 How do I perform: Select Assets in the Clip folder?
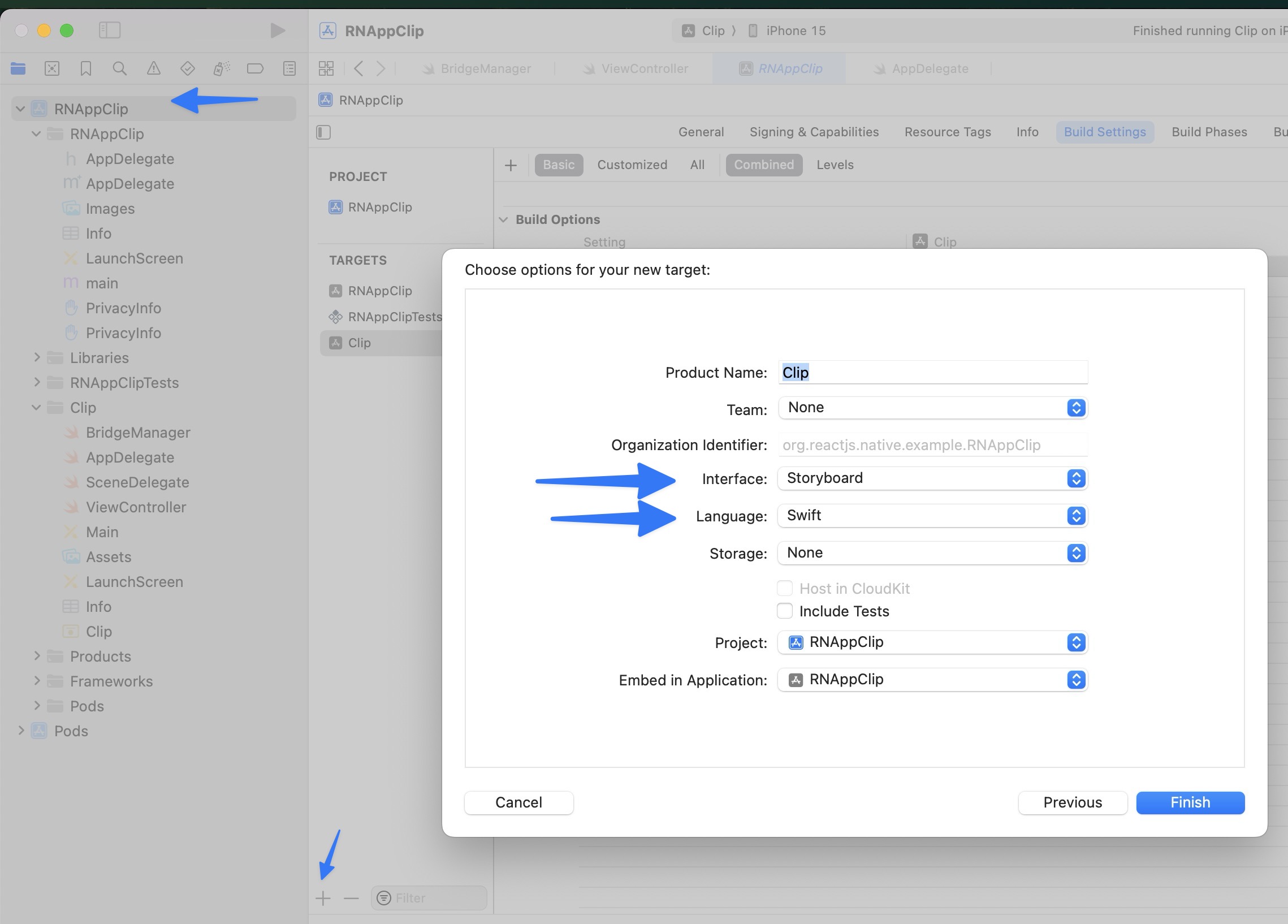[x=108, y=556]
